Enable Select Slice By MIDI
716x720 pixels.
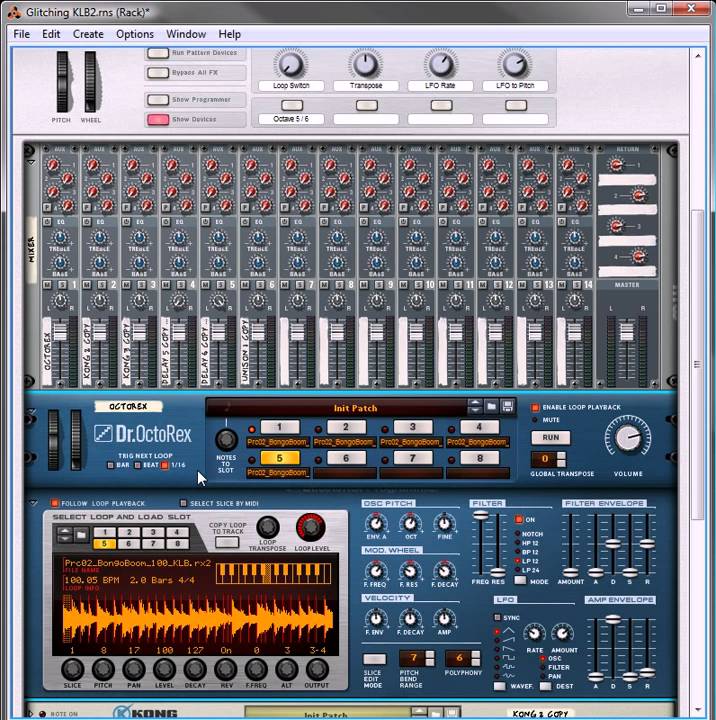click(x=183, y=503)
